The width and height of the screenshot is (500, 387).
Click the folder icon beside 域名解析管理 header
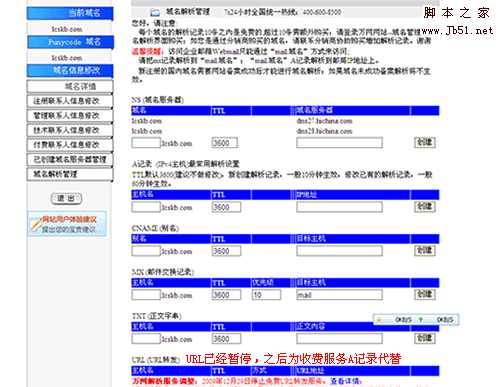(155, 13)
